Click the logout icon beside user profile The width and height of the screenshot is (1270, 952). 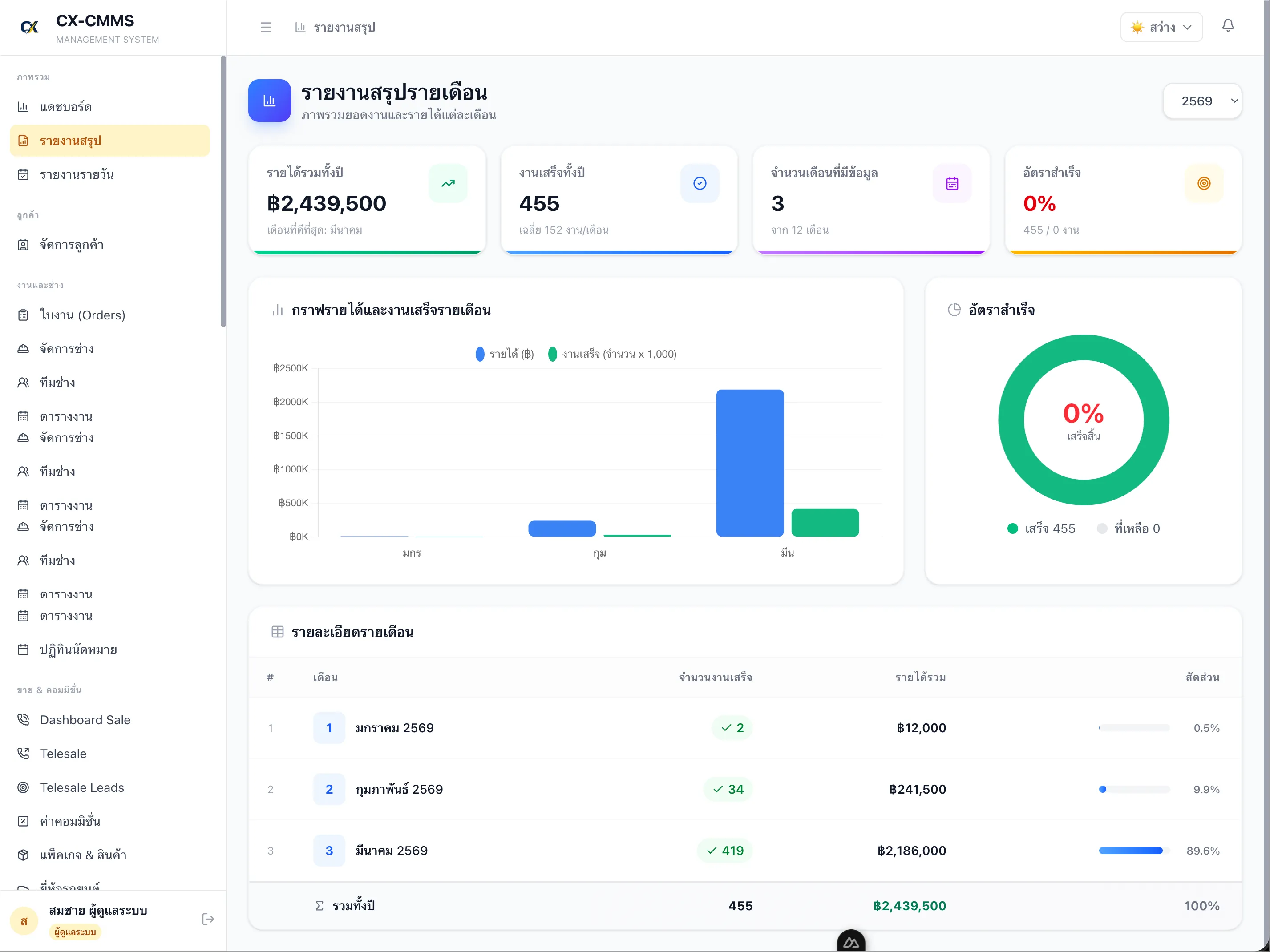tap(208, 919)
